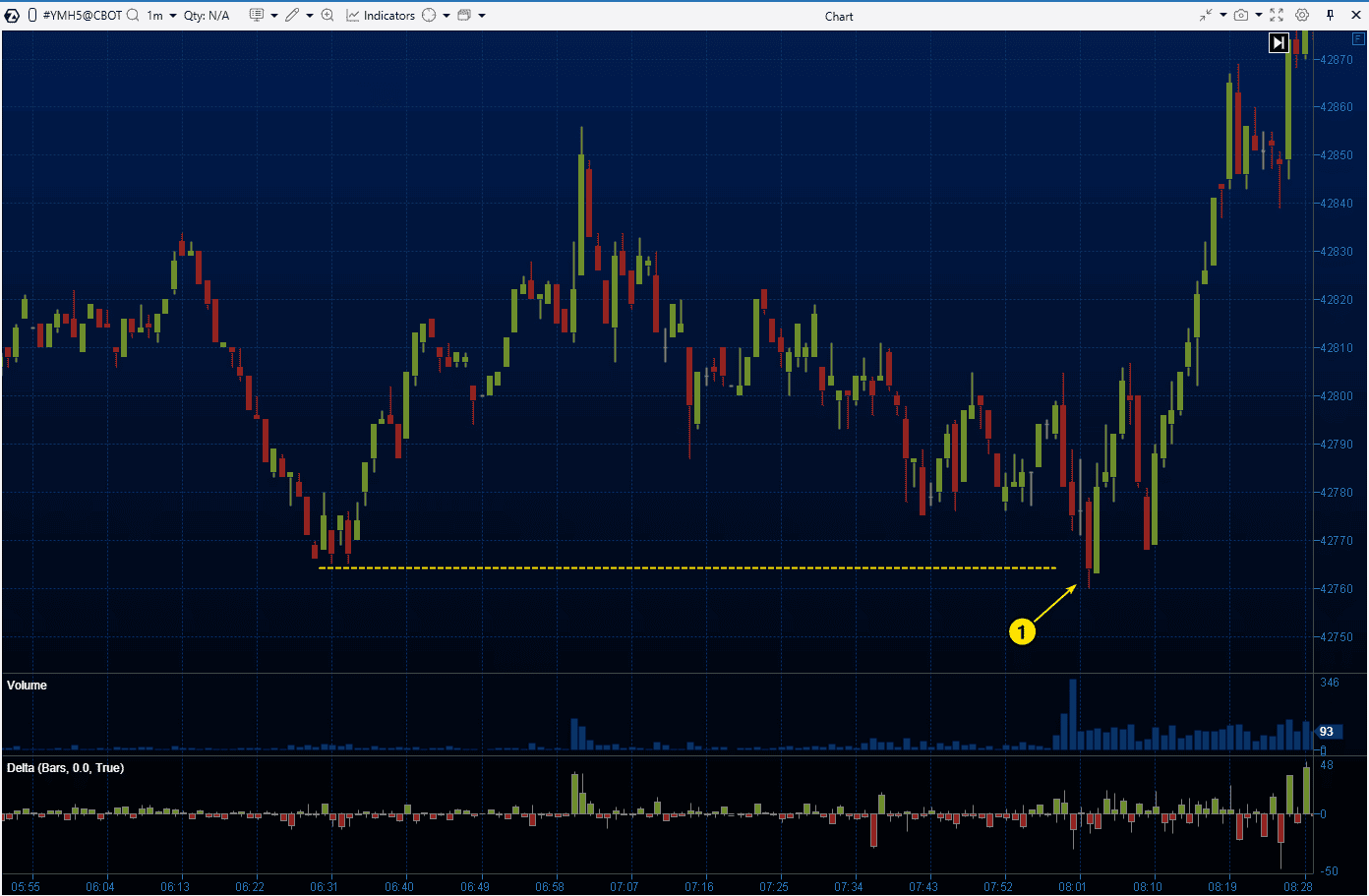Click the yellow circle marker labeled 1
The image size is (1369, 896).
click(x=1021, y=632)
